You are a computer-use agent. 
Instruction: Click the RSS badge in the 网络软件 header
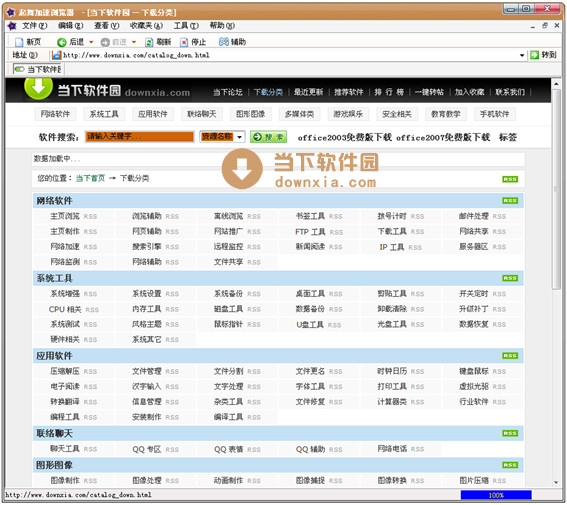coord(510,201)
